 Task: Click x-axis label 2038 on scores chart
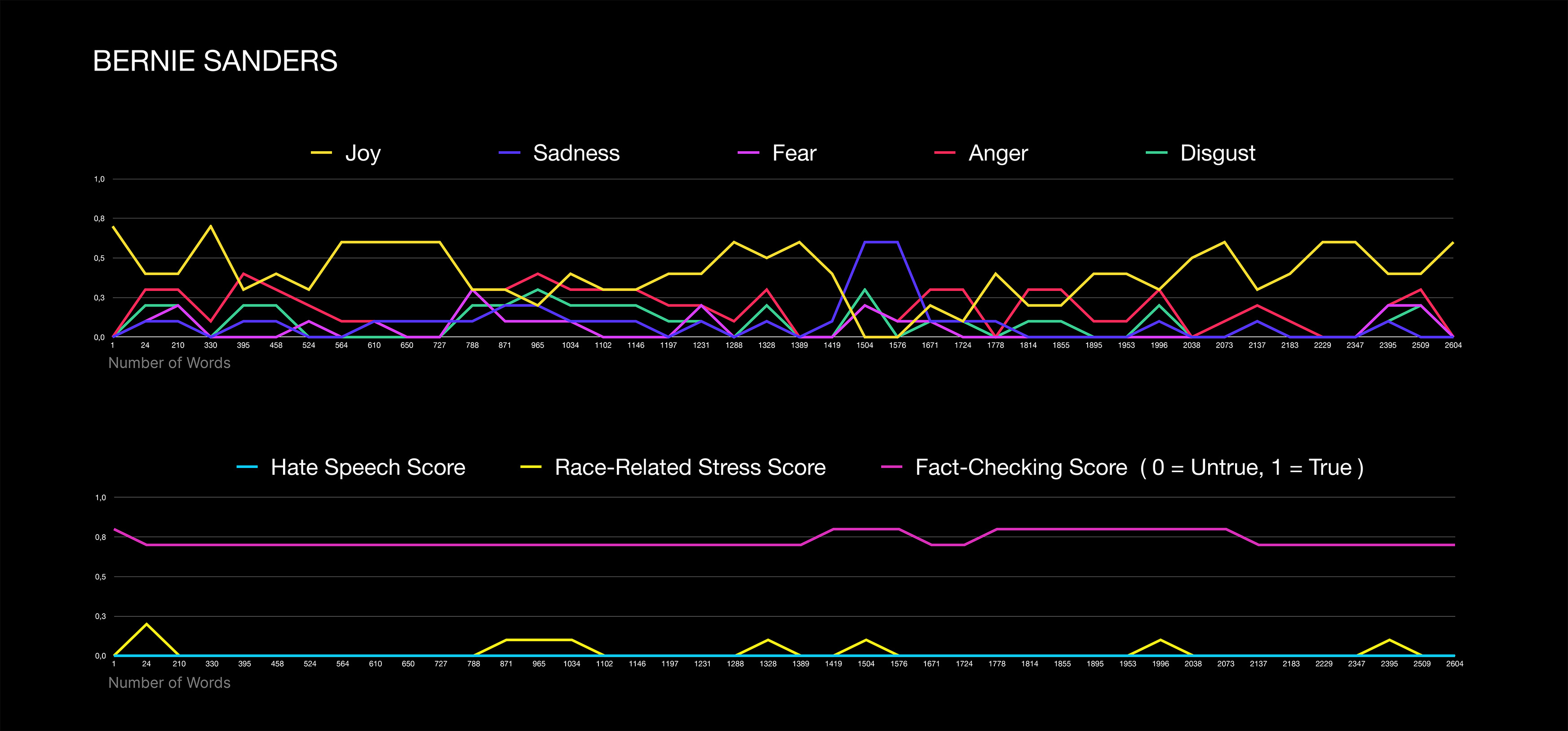[1193, 664]
